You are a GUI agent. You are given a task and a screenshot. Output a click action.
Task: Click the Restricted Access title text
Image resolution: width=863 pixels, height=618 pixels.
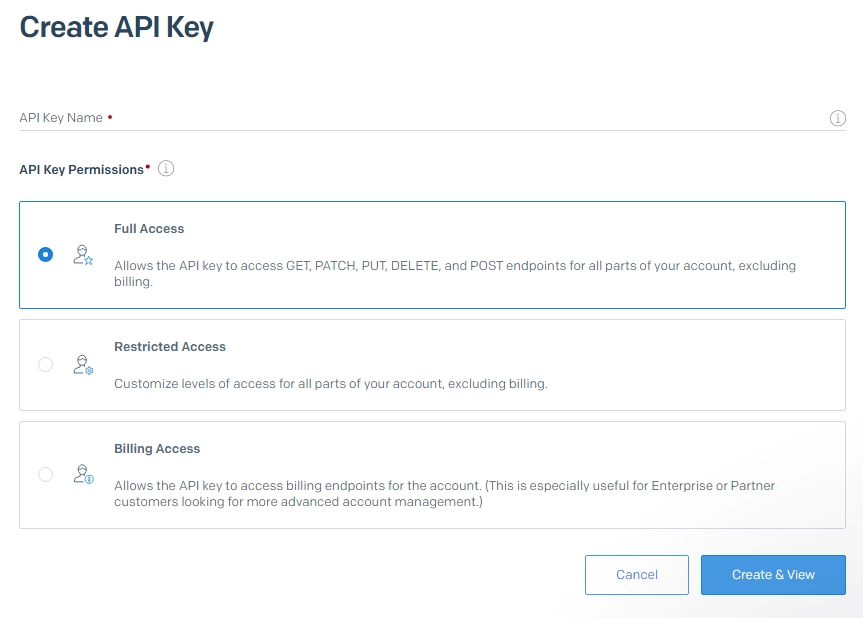click(x=170, y=347)
